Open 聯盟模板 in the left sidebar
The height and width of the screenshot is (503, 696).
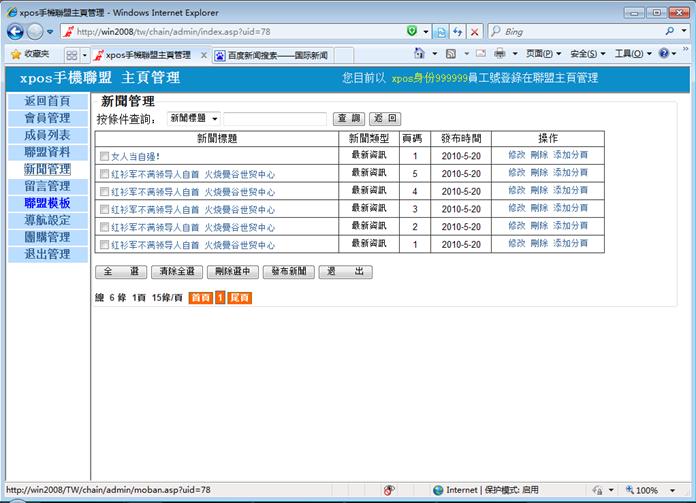pos(47,203)
